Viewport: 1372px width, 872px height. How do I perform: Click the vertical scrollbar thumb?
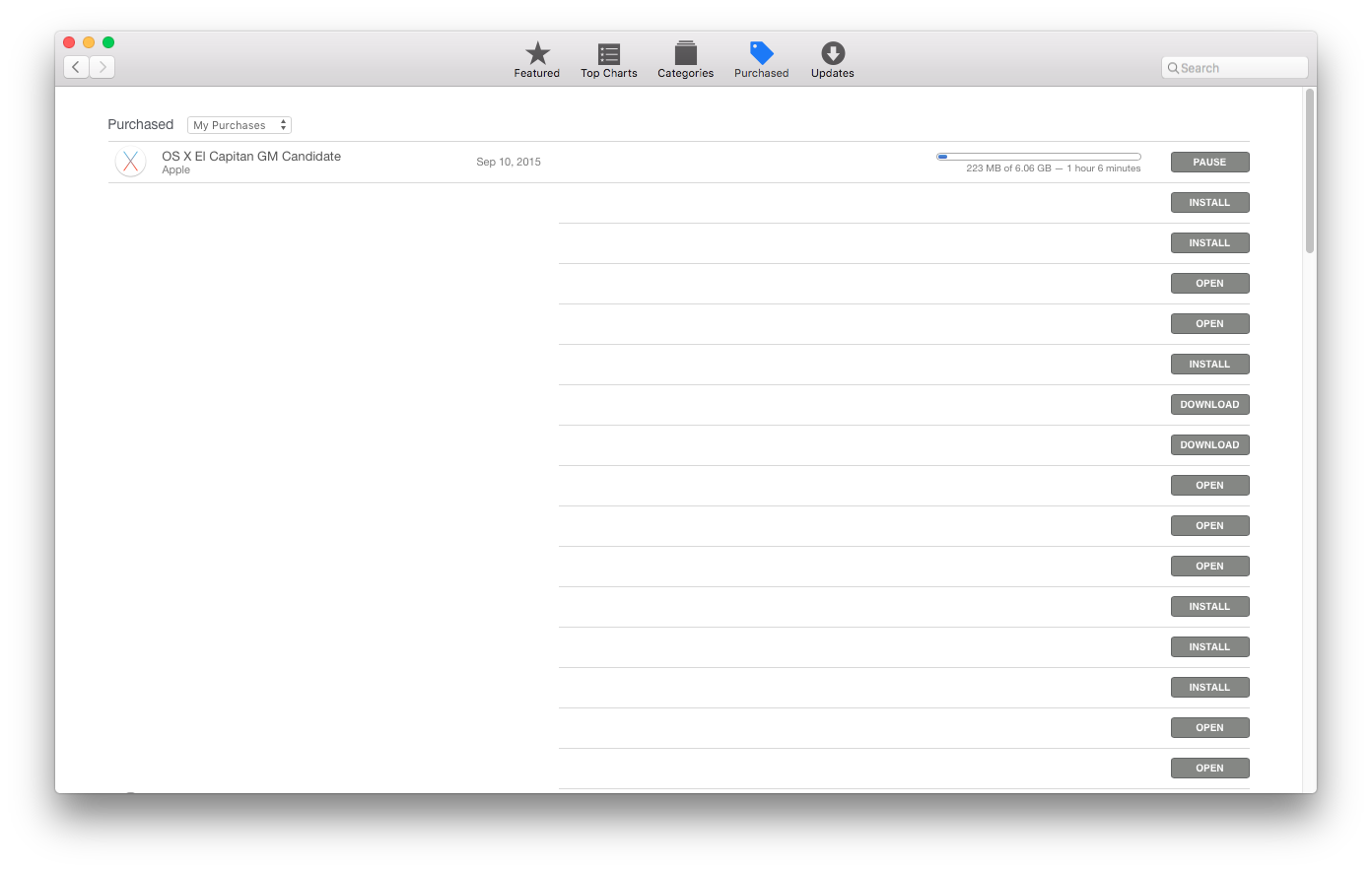(1310, 171)
